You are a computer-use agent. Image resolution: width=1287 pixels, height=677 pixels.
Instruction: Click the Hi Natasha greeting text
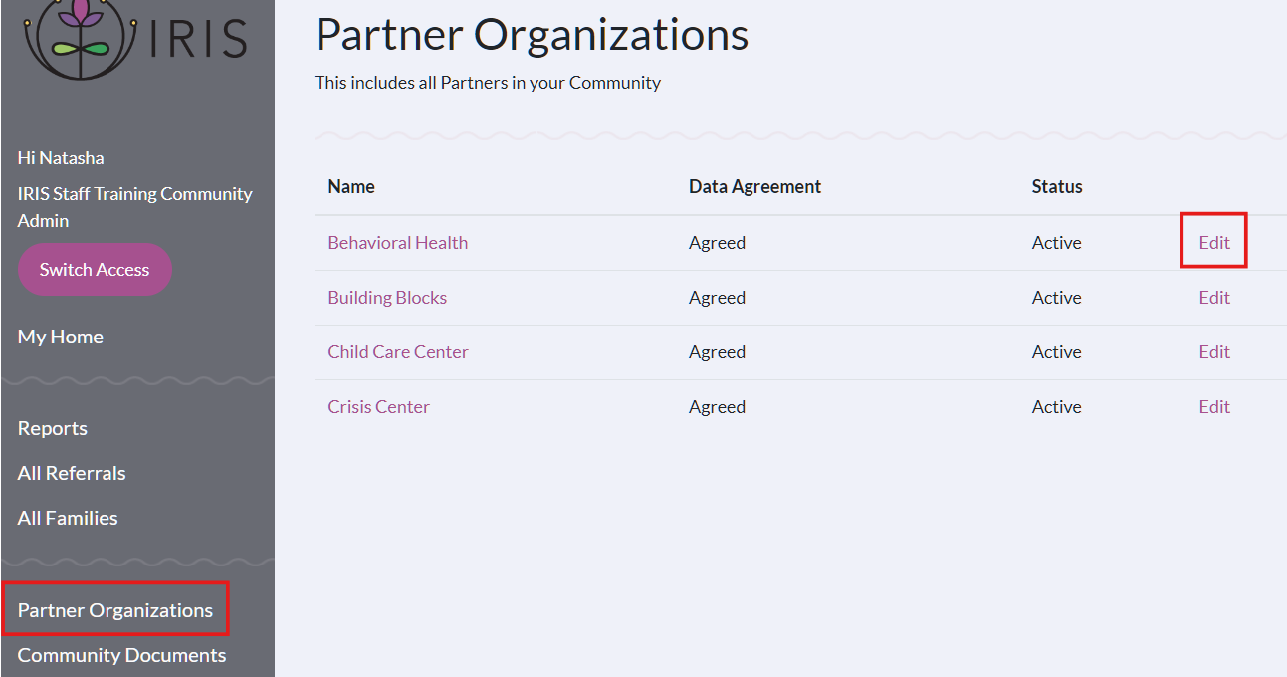coord(61,158)
